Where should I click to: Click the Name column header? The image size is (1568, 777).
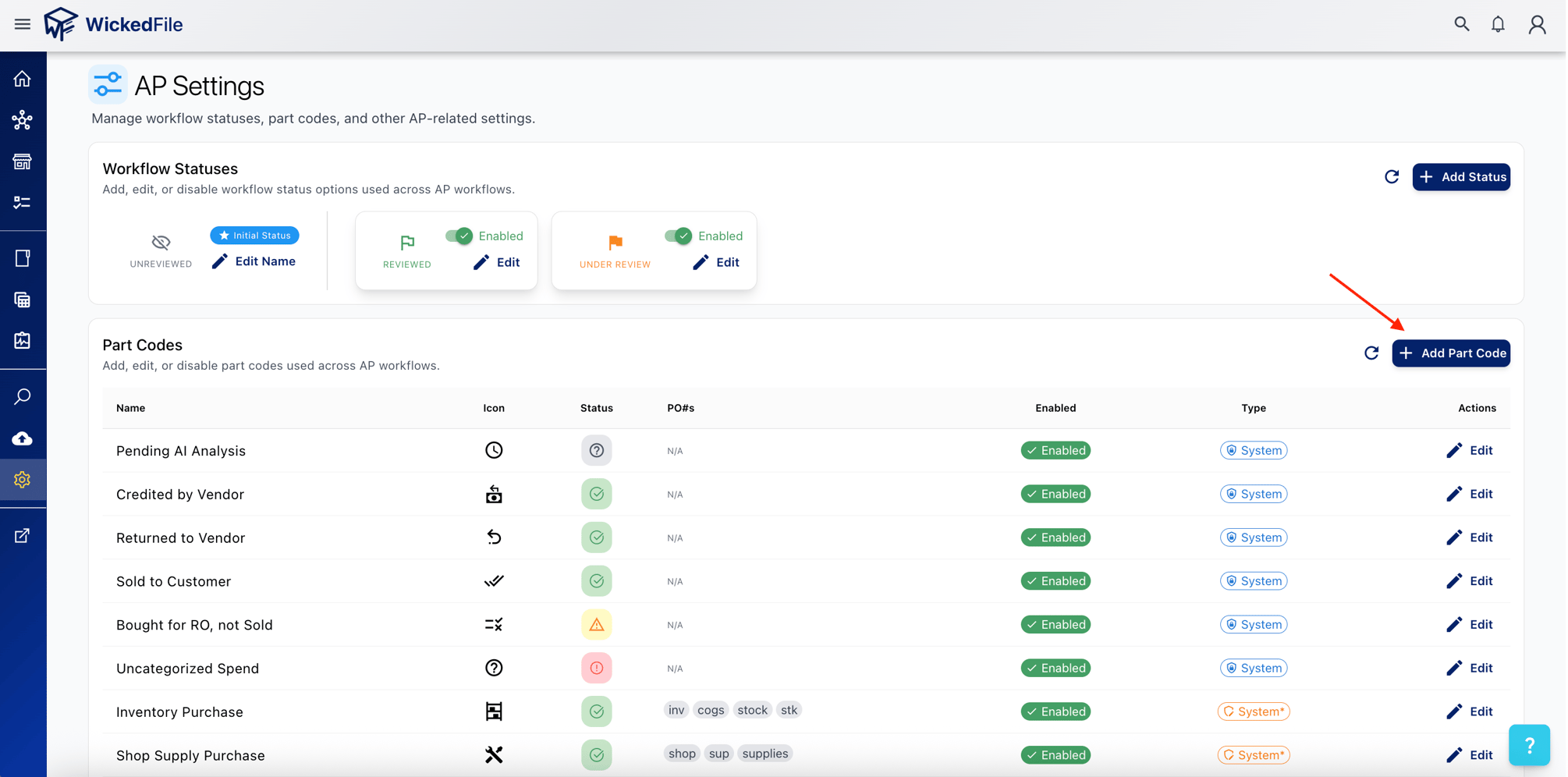(131, 408)
